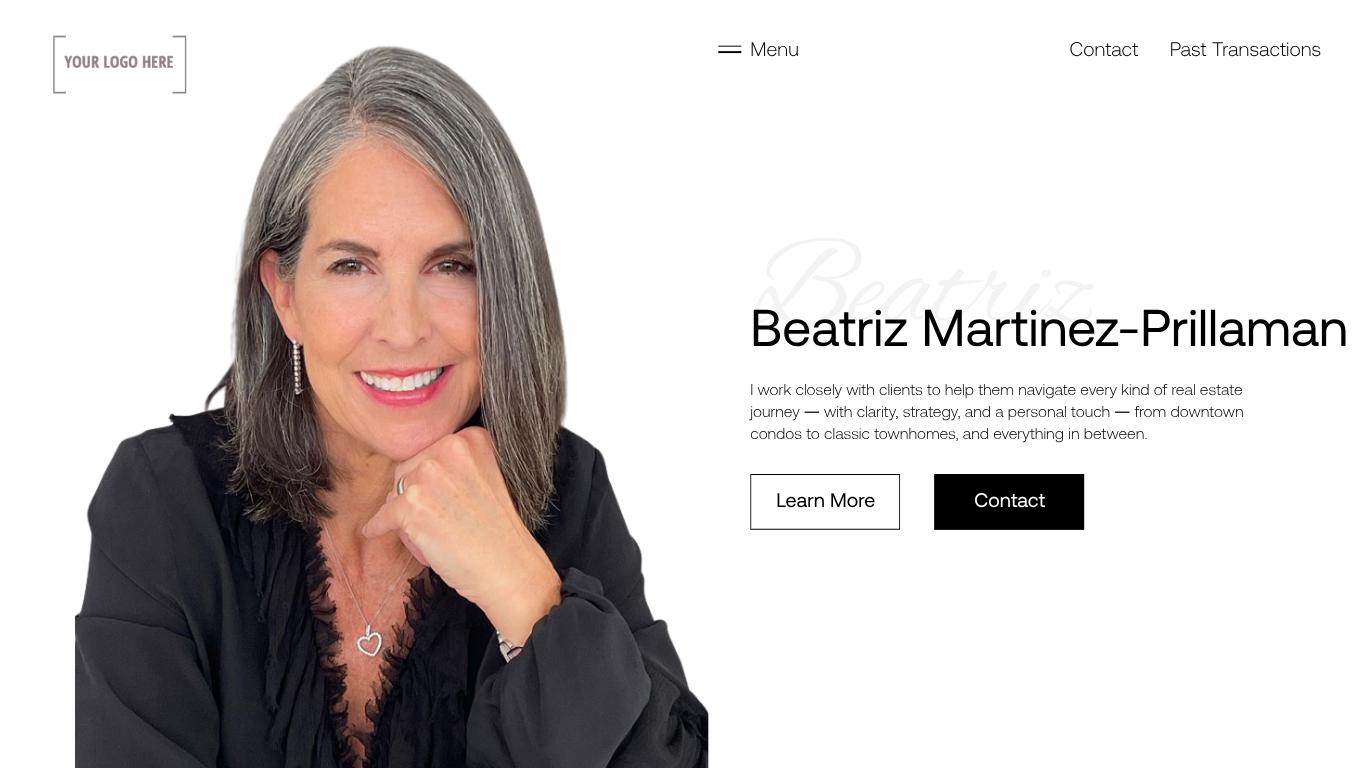Select the Beatriz Martinez-Prillaman heading
The height and width of the screenshot is (768, 1366).
point(1049,329)
